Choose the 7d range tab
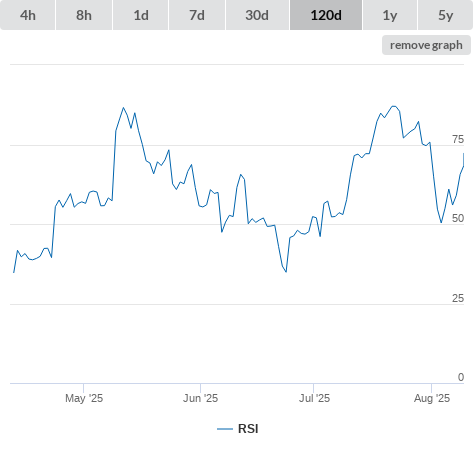Viewport: 474px width, 455px height. (x=197, y=15)
